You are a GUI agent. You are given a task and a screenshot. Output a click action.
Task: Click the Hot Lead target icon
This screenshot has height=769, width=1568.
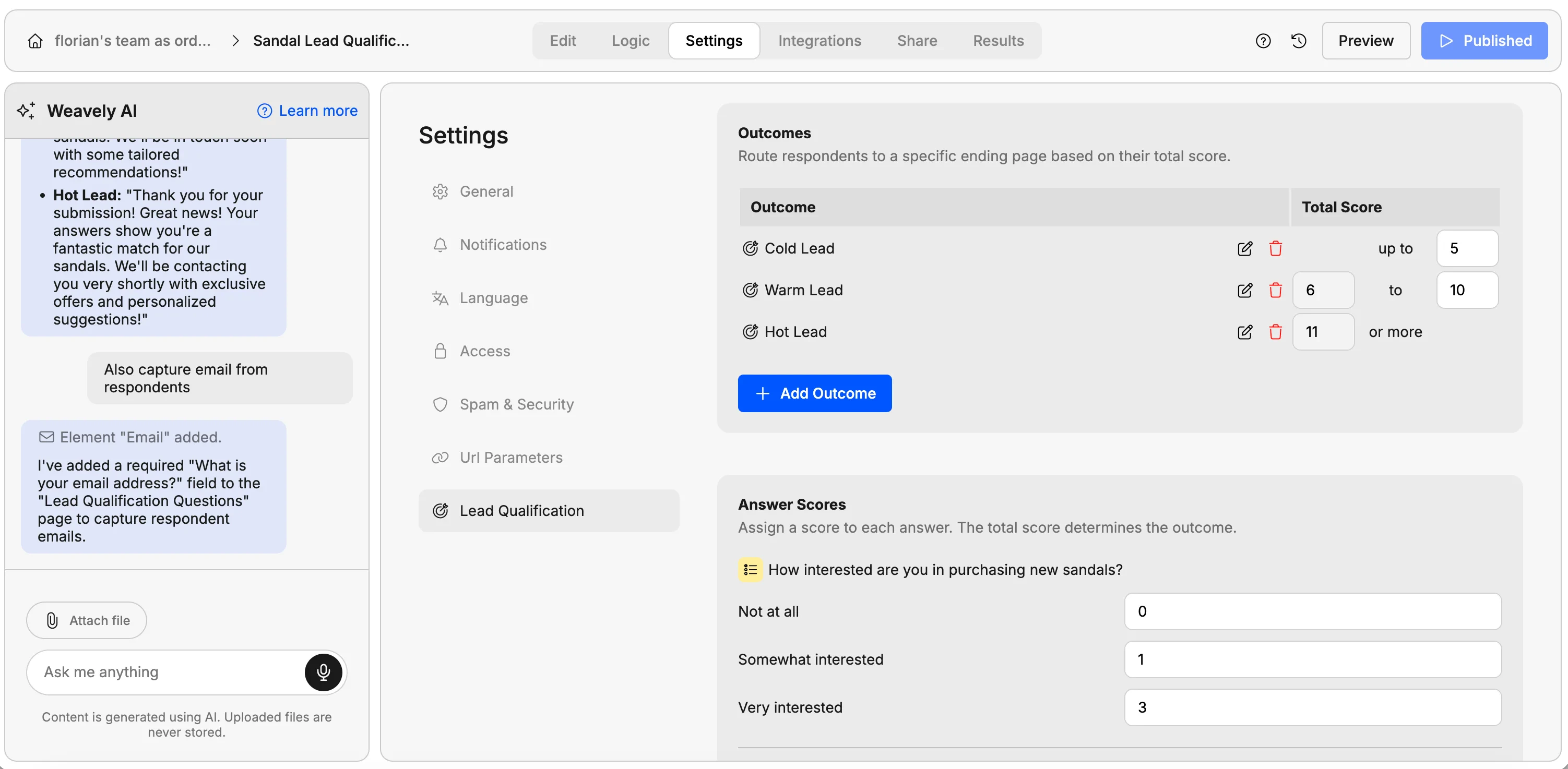click(750, 332)
